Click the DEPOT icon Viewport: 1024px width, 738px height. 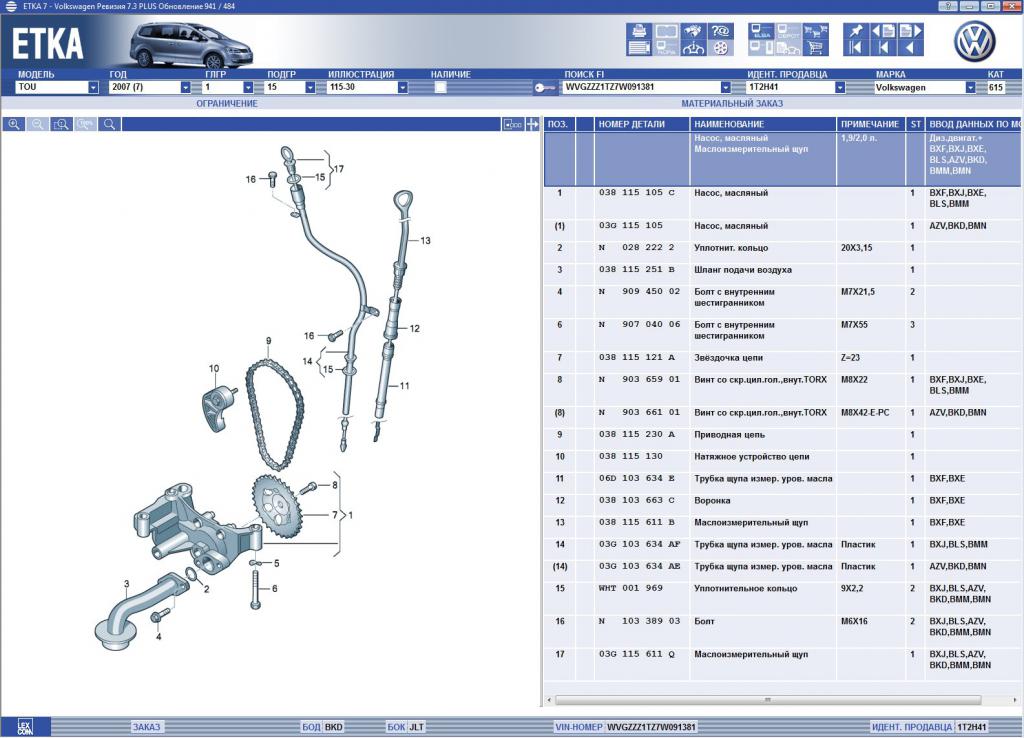tap(788, 31)
